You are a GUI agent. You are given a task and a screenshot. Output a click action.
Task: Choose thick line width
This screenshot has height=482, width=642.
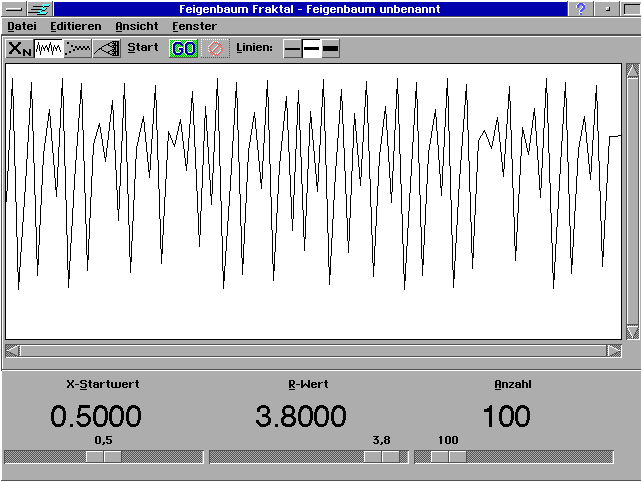331,48
